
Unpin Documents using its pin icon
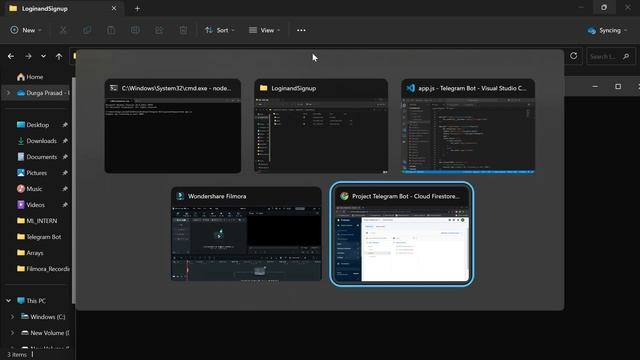65,157
